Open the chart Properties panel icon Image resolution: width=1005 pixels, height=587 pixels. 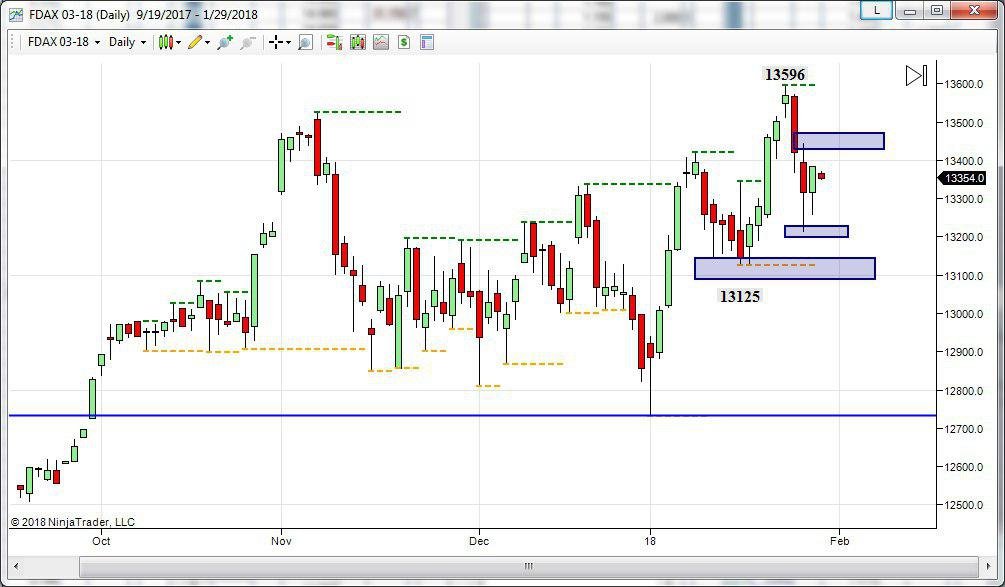pyautogui.click(x=427, y=42)
